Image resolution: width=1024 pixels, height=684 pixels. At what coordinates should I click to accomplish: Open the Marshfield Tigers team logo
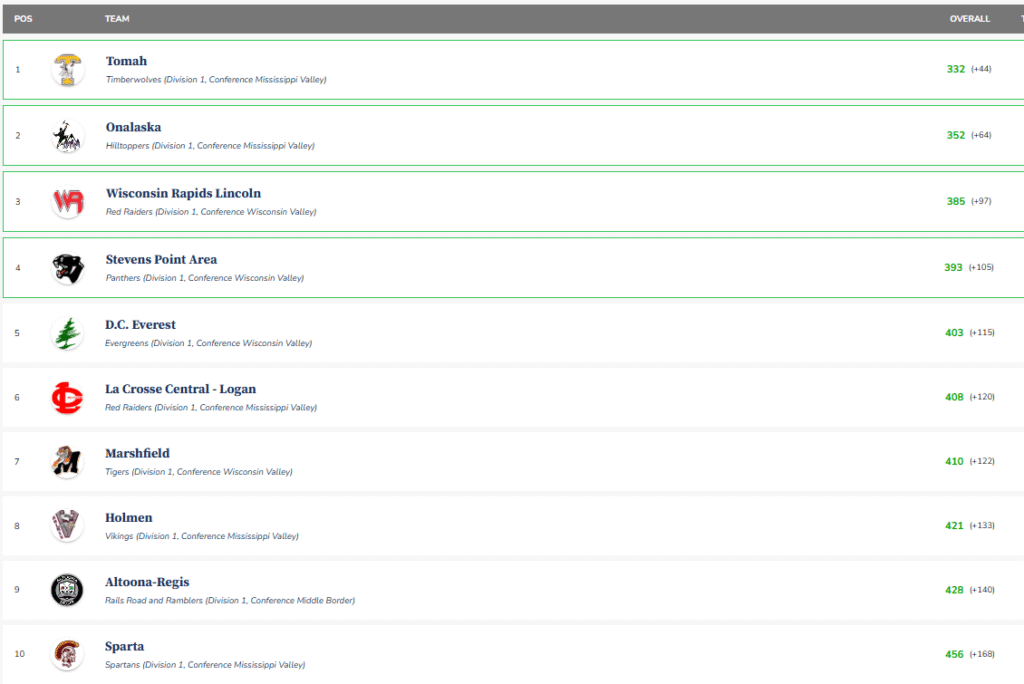(67, 462)
